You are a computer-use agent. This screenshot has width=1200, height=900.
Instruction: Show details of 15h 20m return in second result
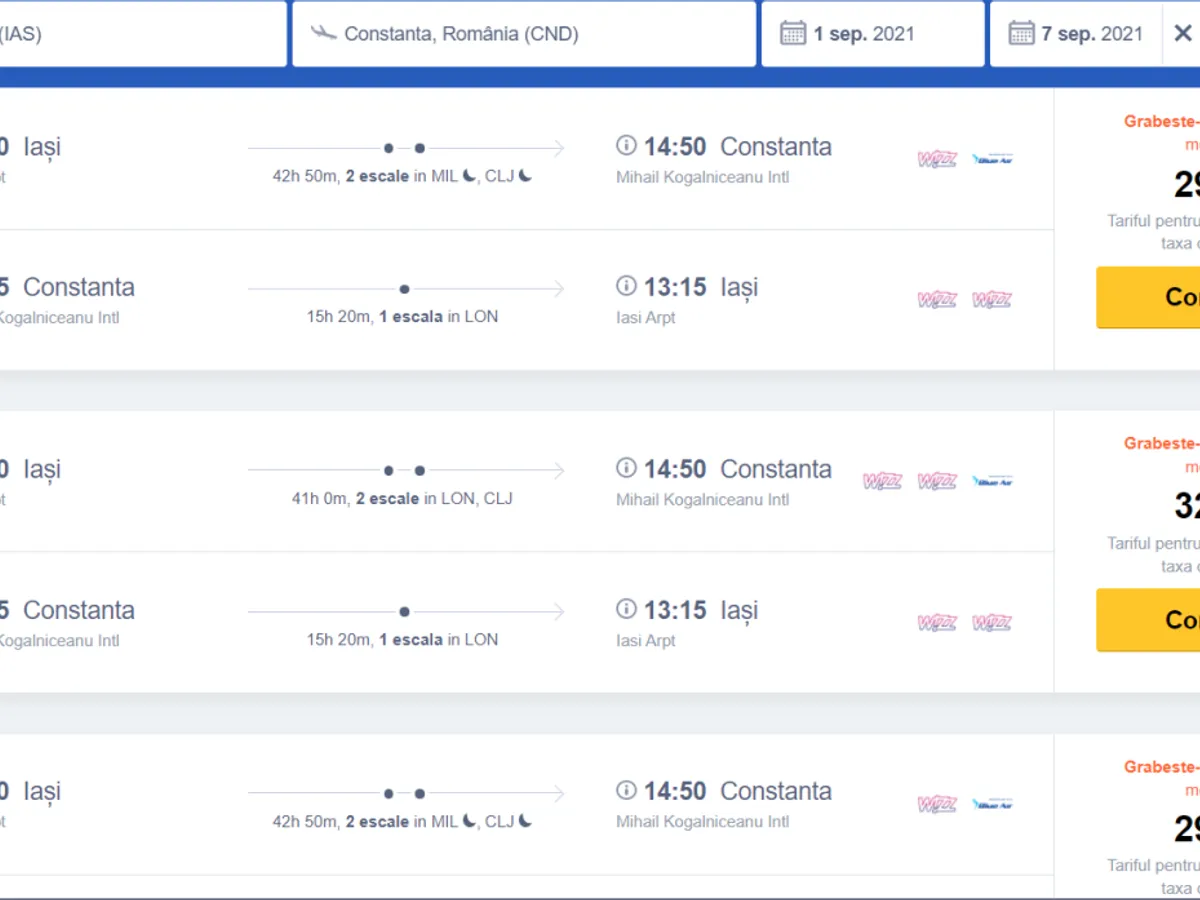pyautogui.click(x=402, y=639)
